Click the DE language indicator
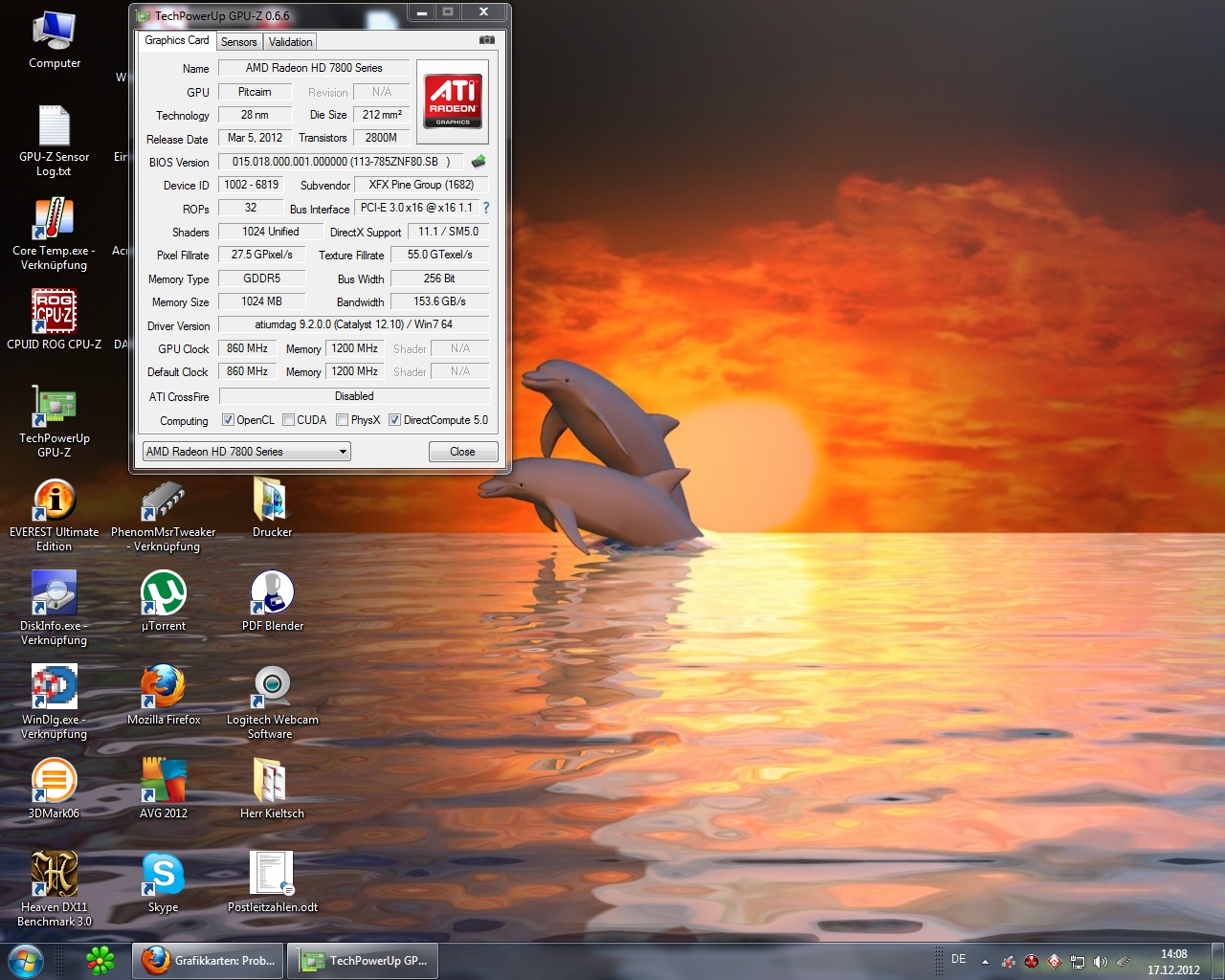 [x=958, y=959]
